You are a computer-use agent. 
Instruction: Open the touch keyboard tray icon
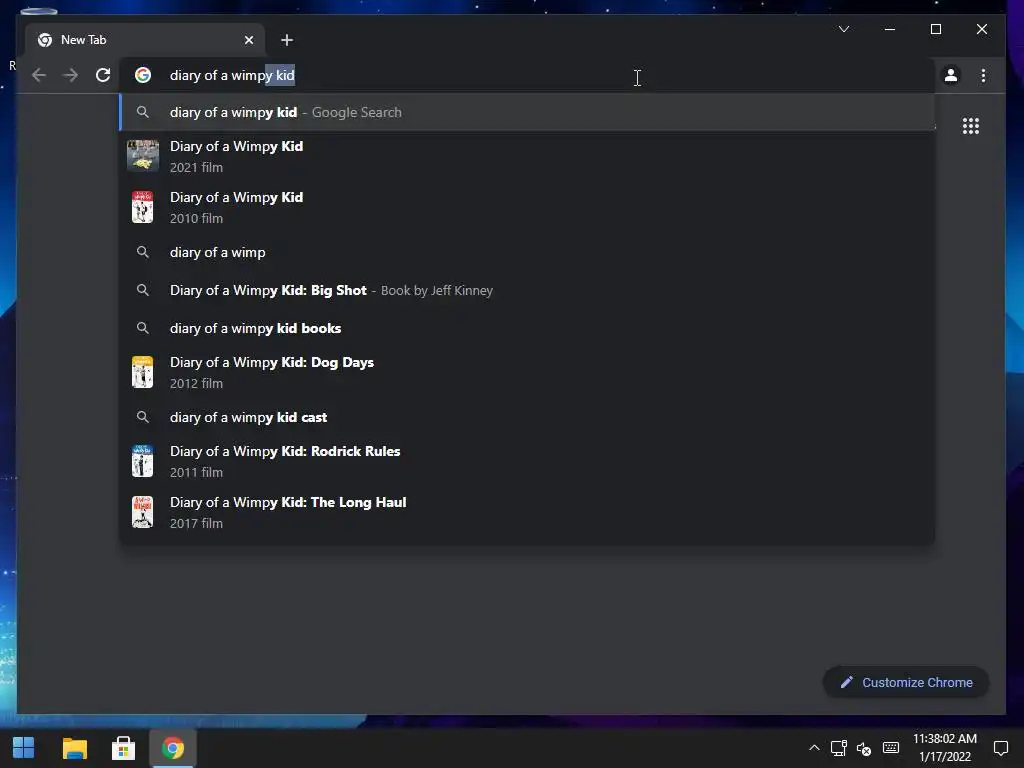click(891, 748)
